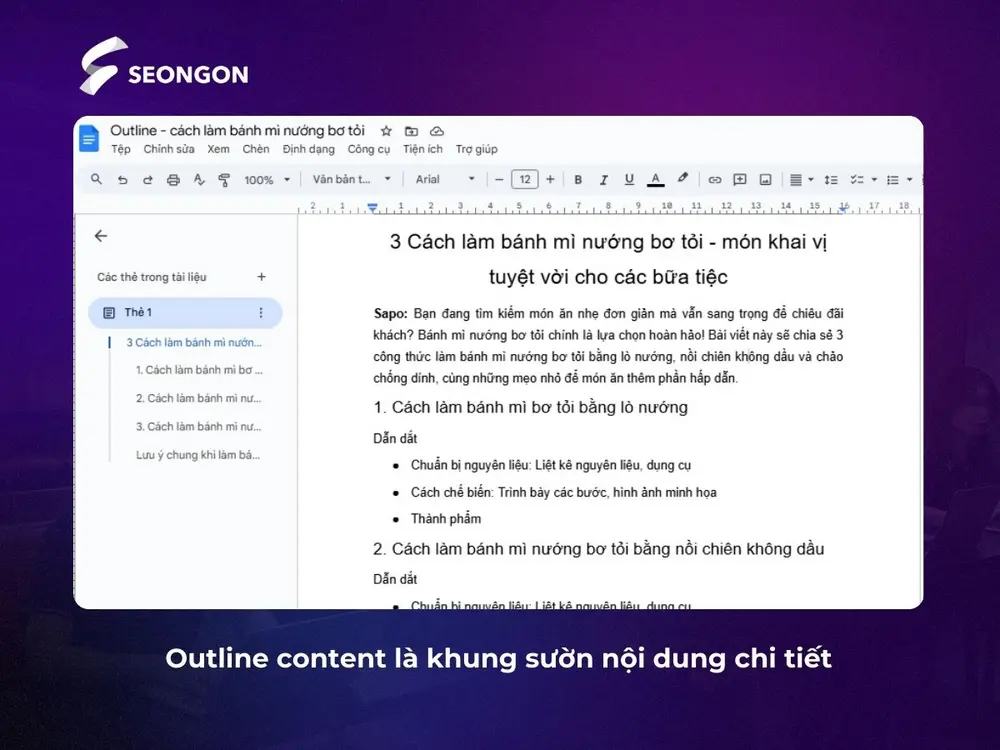Close the outline panel with back arrow
The height and width of the screenshot is (750, 1000).
(101, 236)
